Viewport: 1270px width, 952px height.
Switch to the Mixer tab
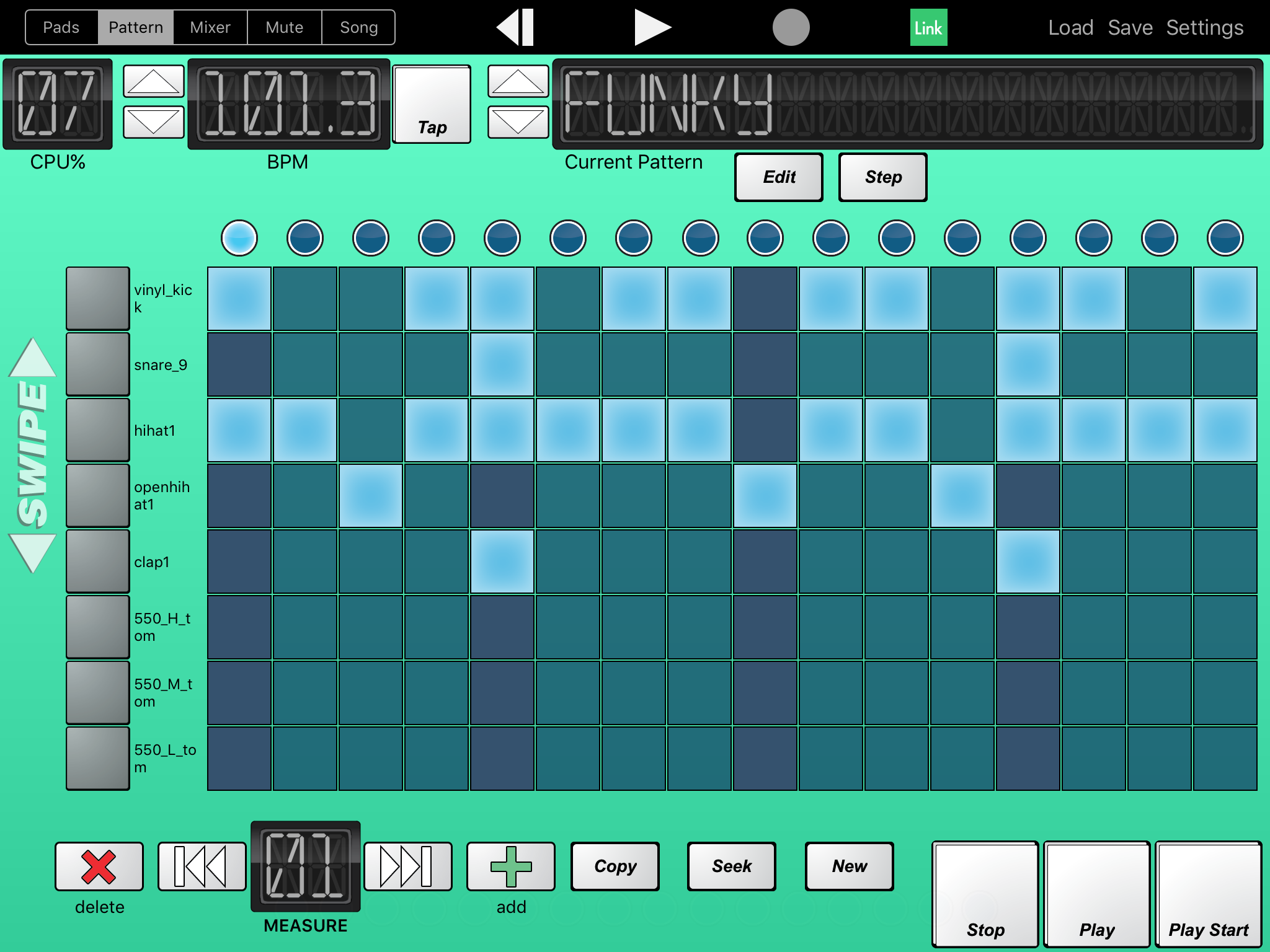[210, 27]
